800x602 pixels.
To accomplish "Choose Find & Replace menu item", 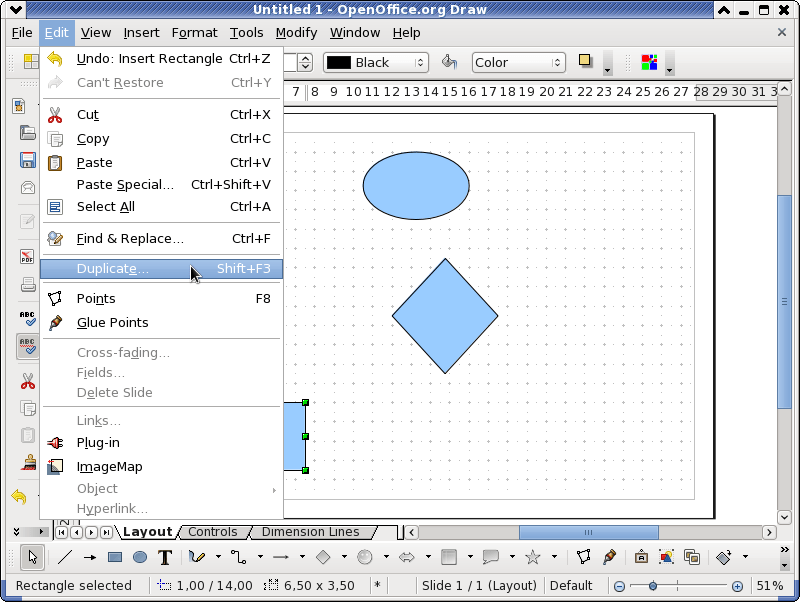I will tap(161, 239).
